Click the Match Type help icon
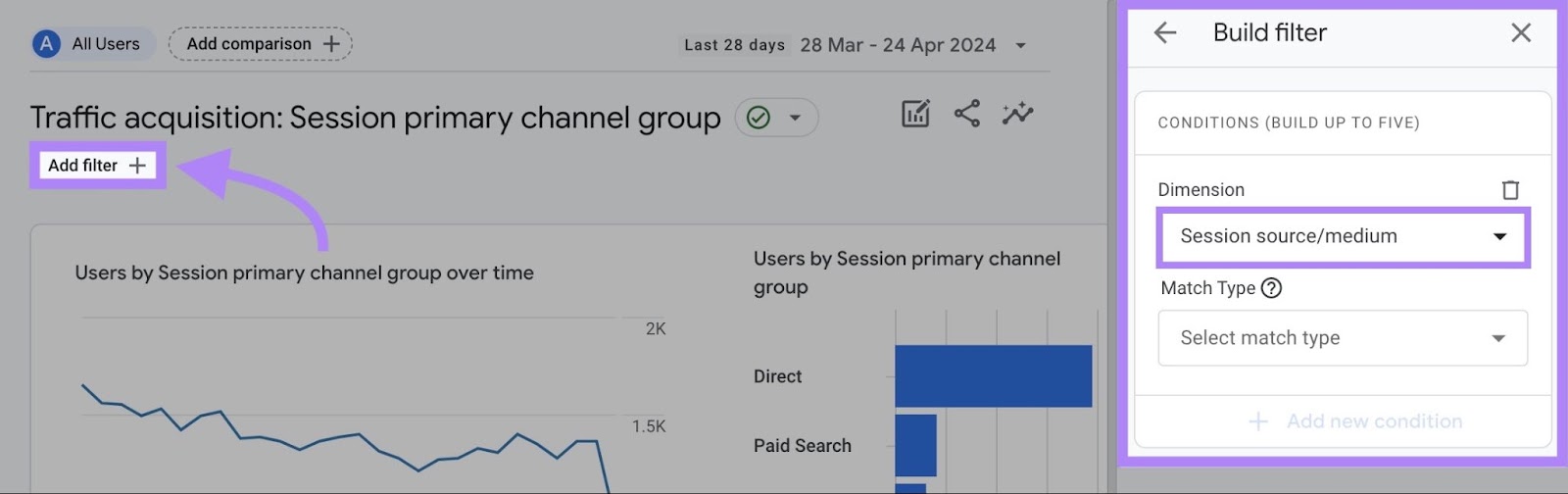 pyautogui.click(x=1271, y=288)
